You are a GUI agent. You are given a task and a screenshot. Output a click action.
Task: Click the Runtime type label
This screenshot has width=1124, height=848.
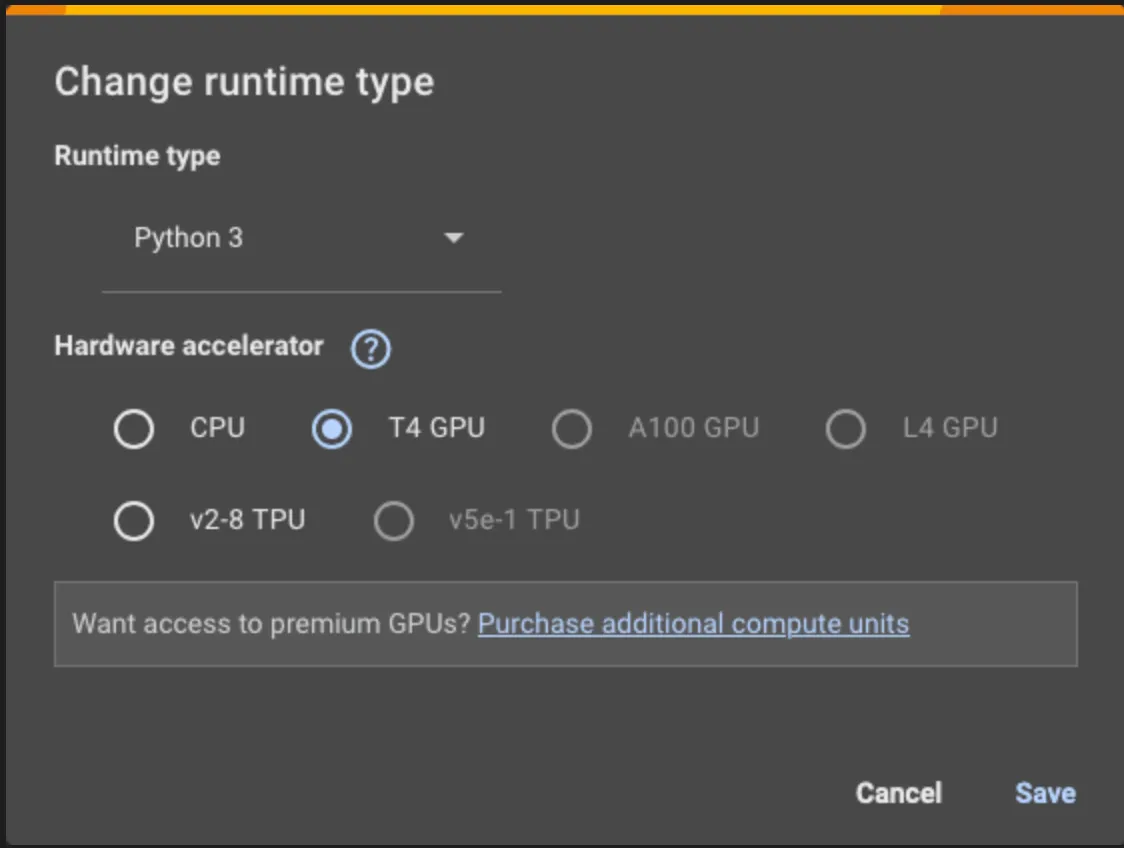pyautogui.click(x=136, y=156)
